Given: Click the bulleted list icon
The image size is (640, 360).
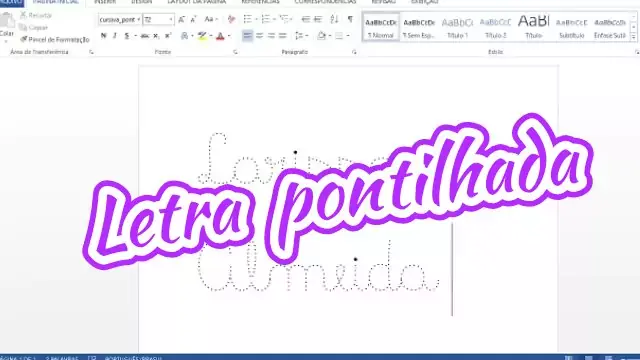Looking at the screenshot, I should click(247, 19).
